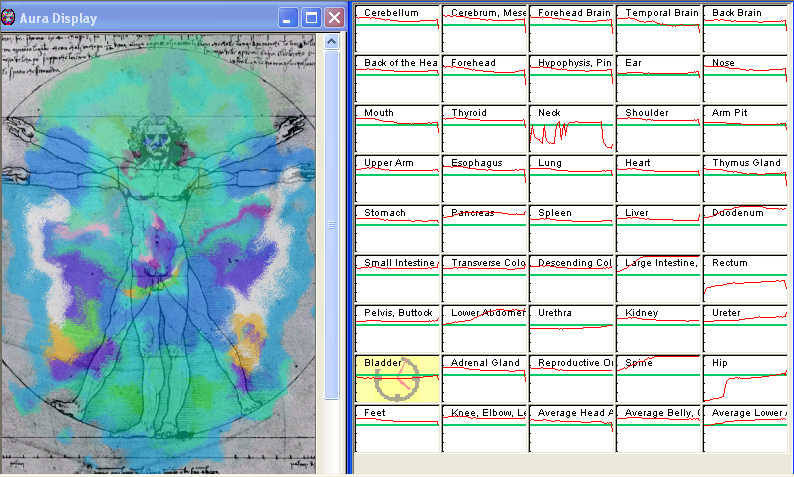The height and width of the screenshot is (477, 794).
Task: Select the Average Head graph cell
Action: pyautogui.click(x=572, y=429)
